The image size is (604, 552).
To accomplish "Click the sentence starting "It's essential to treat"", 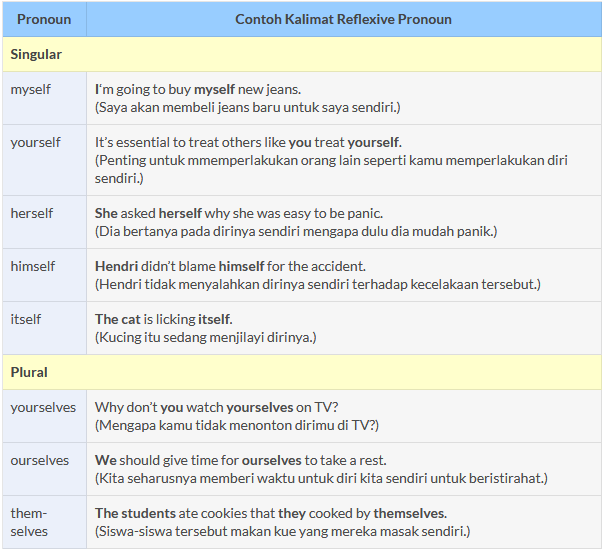I will [248, 142].
